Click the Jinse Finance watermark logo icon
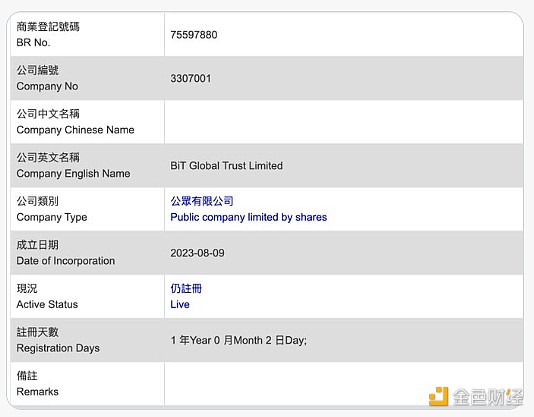Screen dimensions: 534x417 (438, 396)
